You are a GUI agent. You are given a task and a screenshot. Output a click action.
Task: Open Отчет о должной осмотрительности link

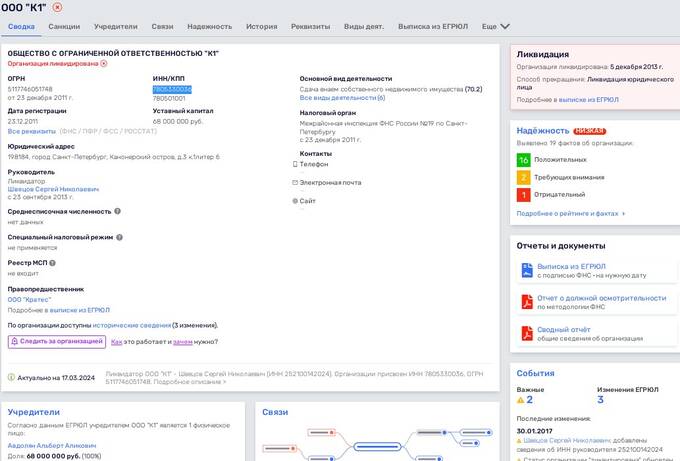coord(602,298)
